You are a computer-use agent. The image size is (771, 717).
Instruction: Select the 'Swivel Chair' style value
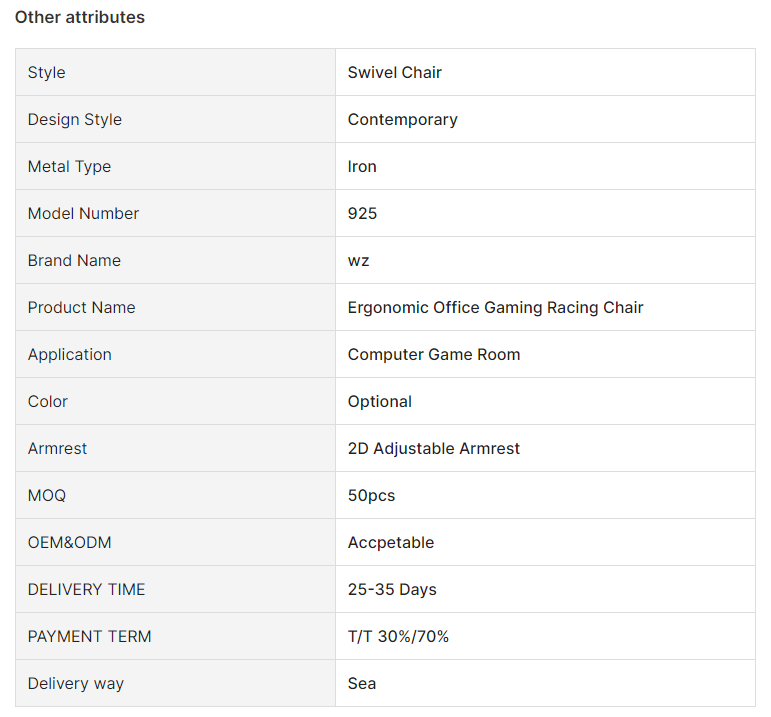point(394,72)
